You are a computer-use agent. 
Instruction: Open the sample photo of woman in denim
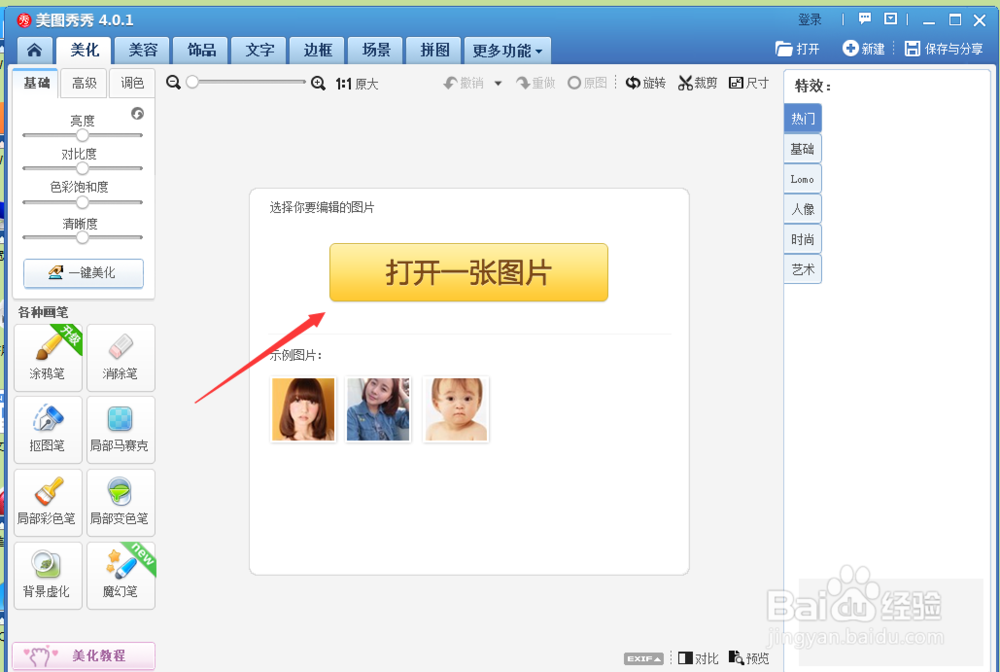coord(378,409)
